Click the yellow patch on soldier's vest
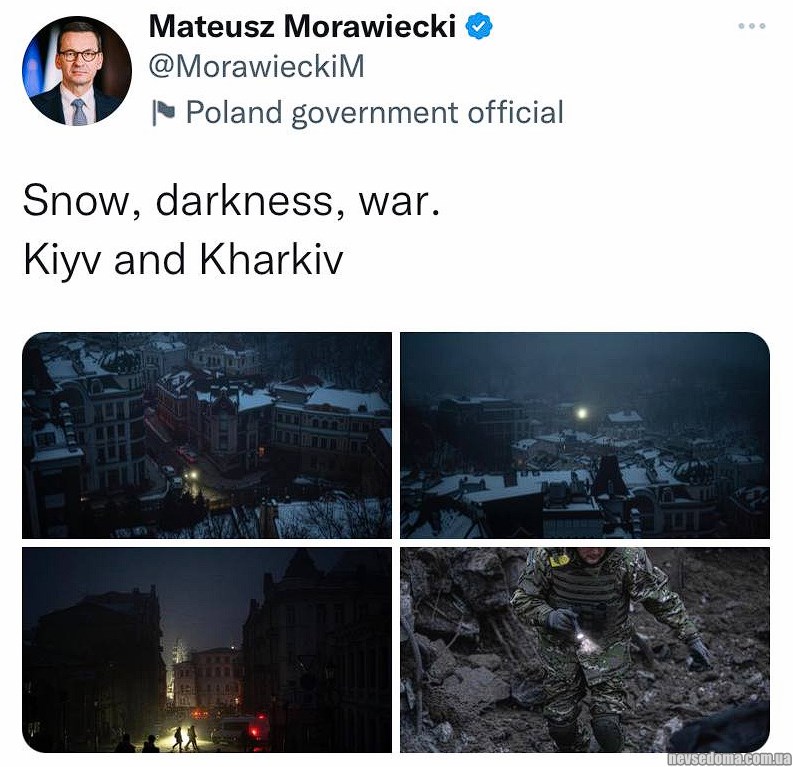Image resolution: width=793 pixels, height=767 pixels. (x=560, y=560)
